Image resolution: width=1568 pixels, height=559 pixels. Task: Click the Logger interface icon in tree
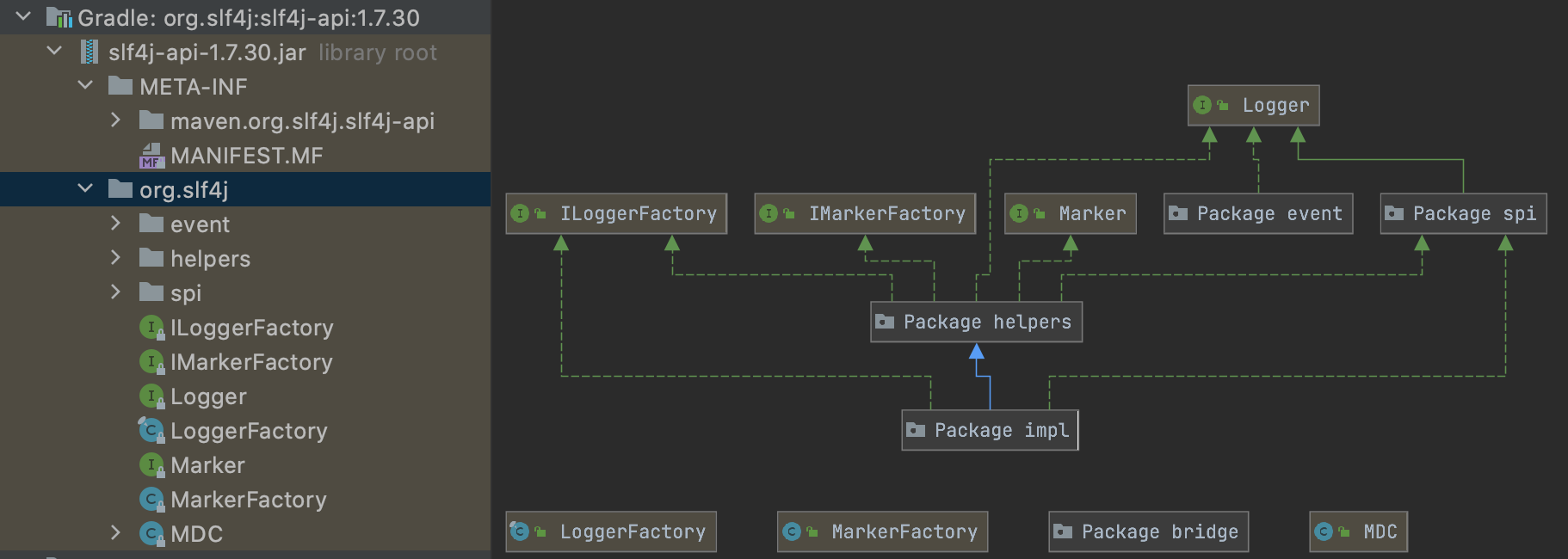coord(151,396)
